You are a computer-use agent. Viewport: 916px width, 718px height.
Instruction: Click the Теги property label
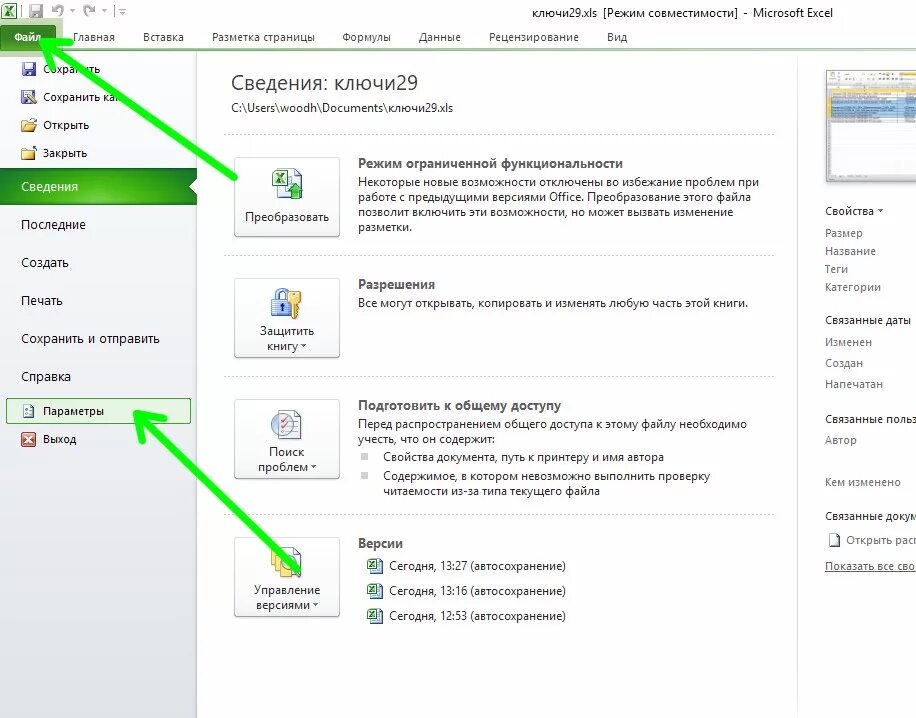(836, 269)
